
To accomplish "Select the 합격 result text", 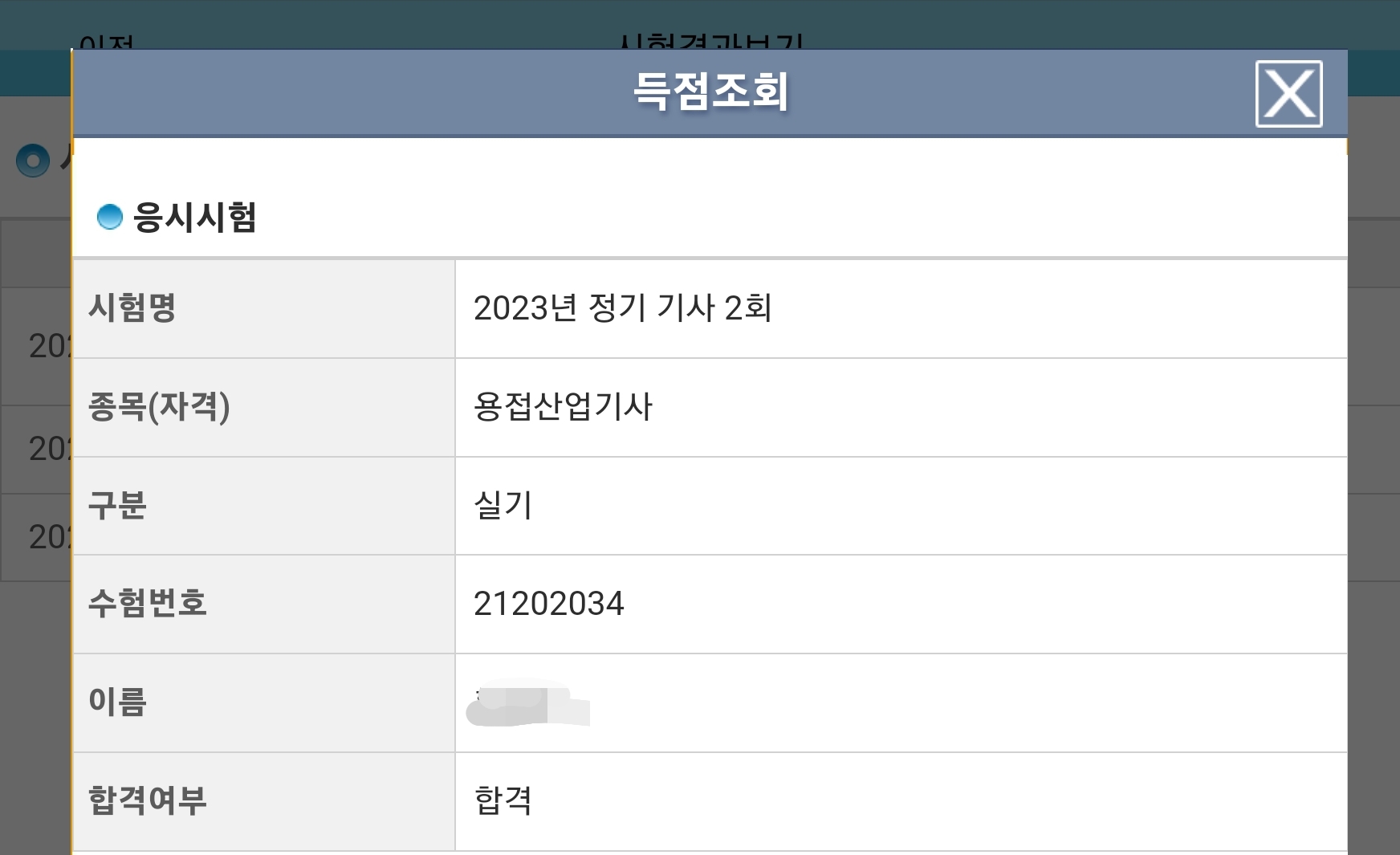I will (503, 801).
